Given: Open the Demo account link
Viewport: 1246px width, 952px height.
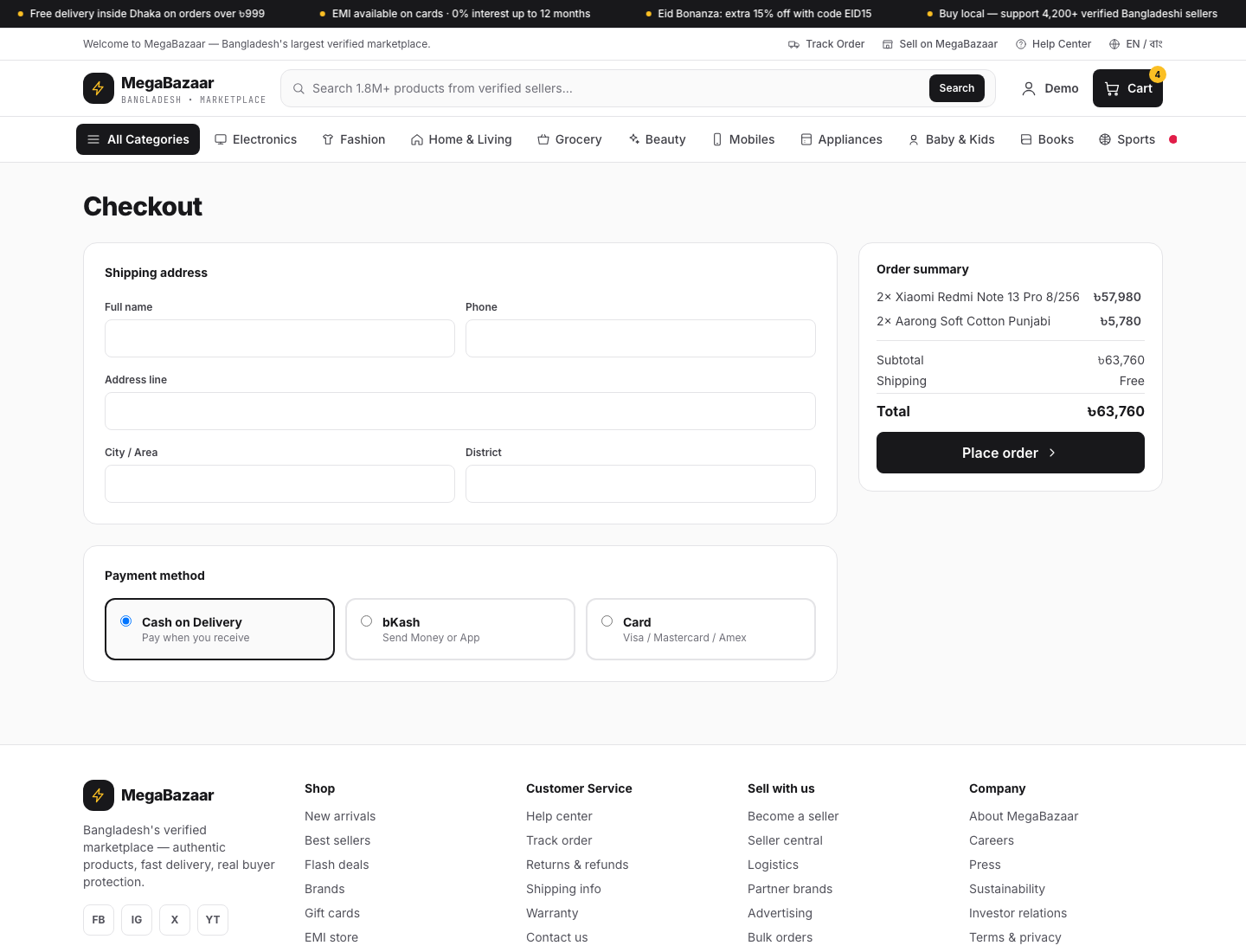Looking at the screenshot, I should click(x=1050, y=88).
